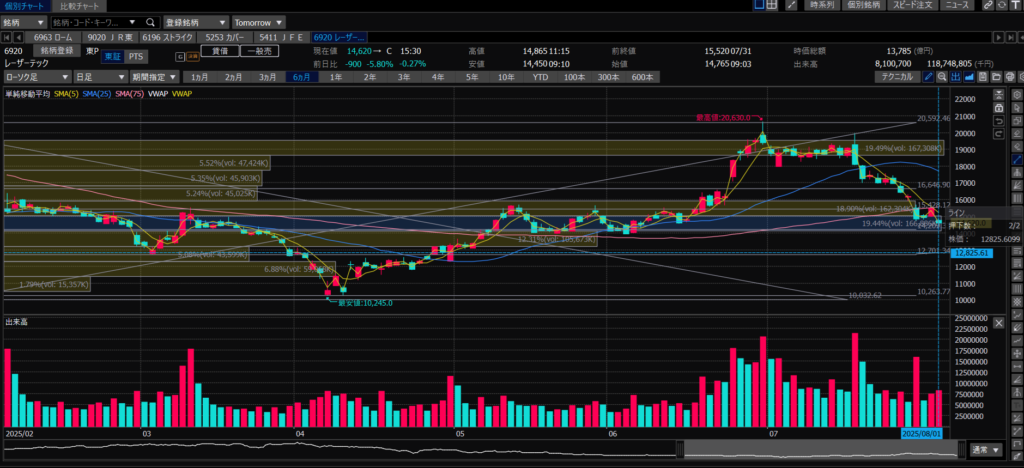Click the G badge icon
Viewport: 1024px width, 468px height.
tap(180, 57)
